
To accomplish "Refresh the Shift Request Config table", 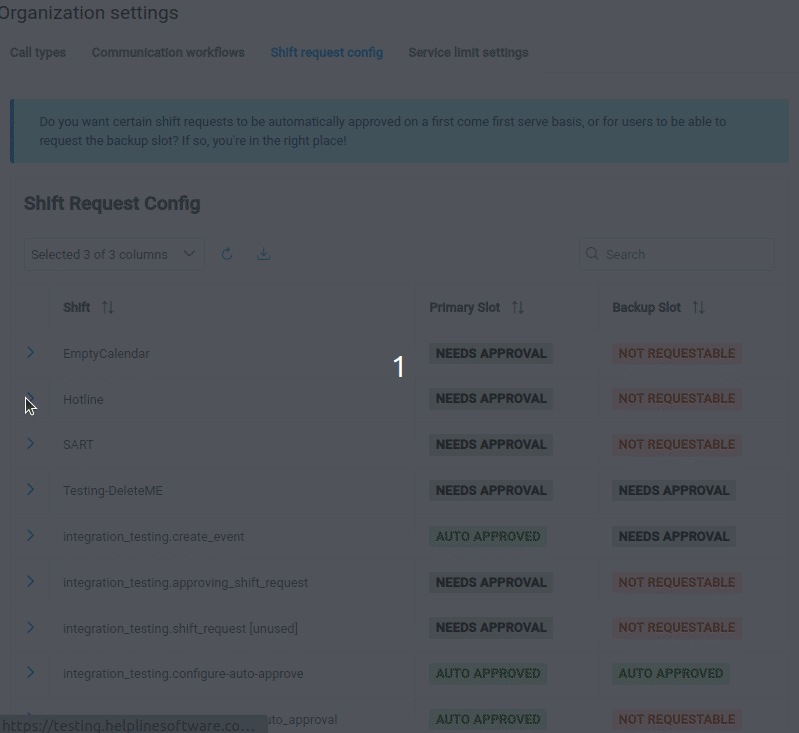I will [x=227, y=254].
